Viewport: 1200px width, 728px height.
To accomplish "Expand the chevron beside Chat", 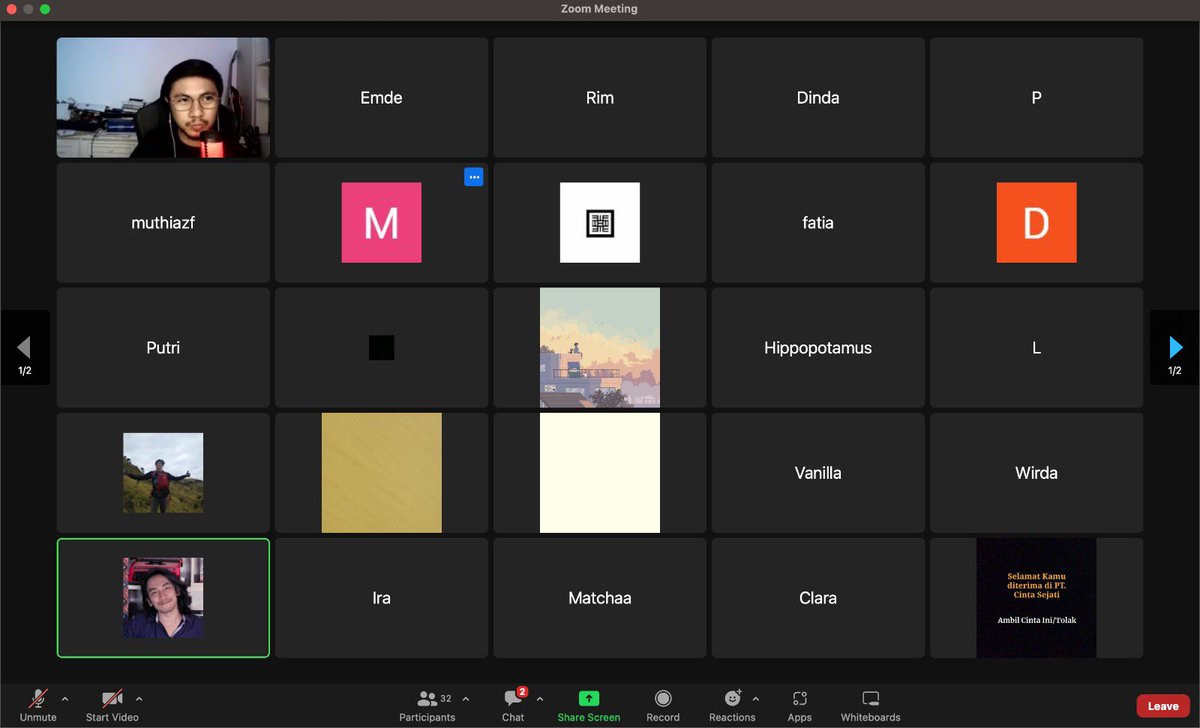I will tap(540, 699).
